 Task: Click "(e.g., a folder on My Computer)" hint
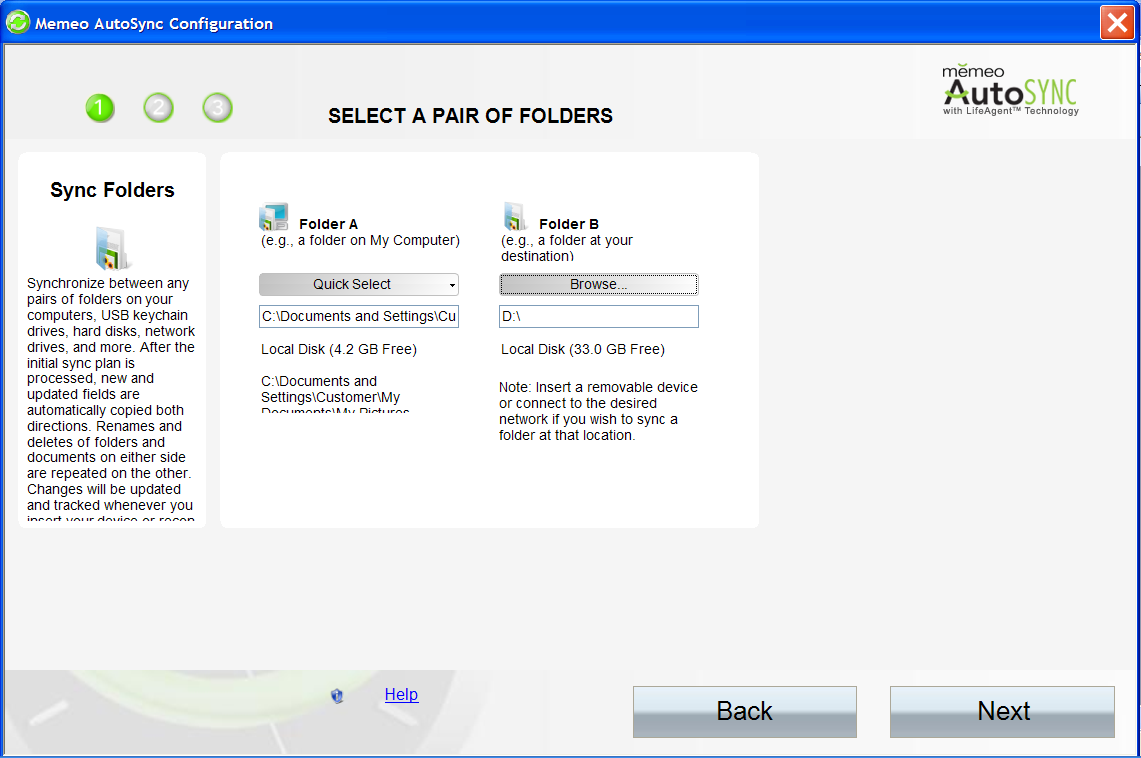click(x=360, y=241)
